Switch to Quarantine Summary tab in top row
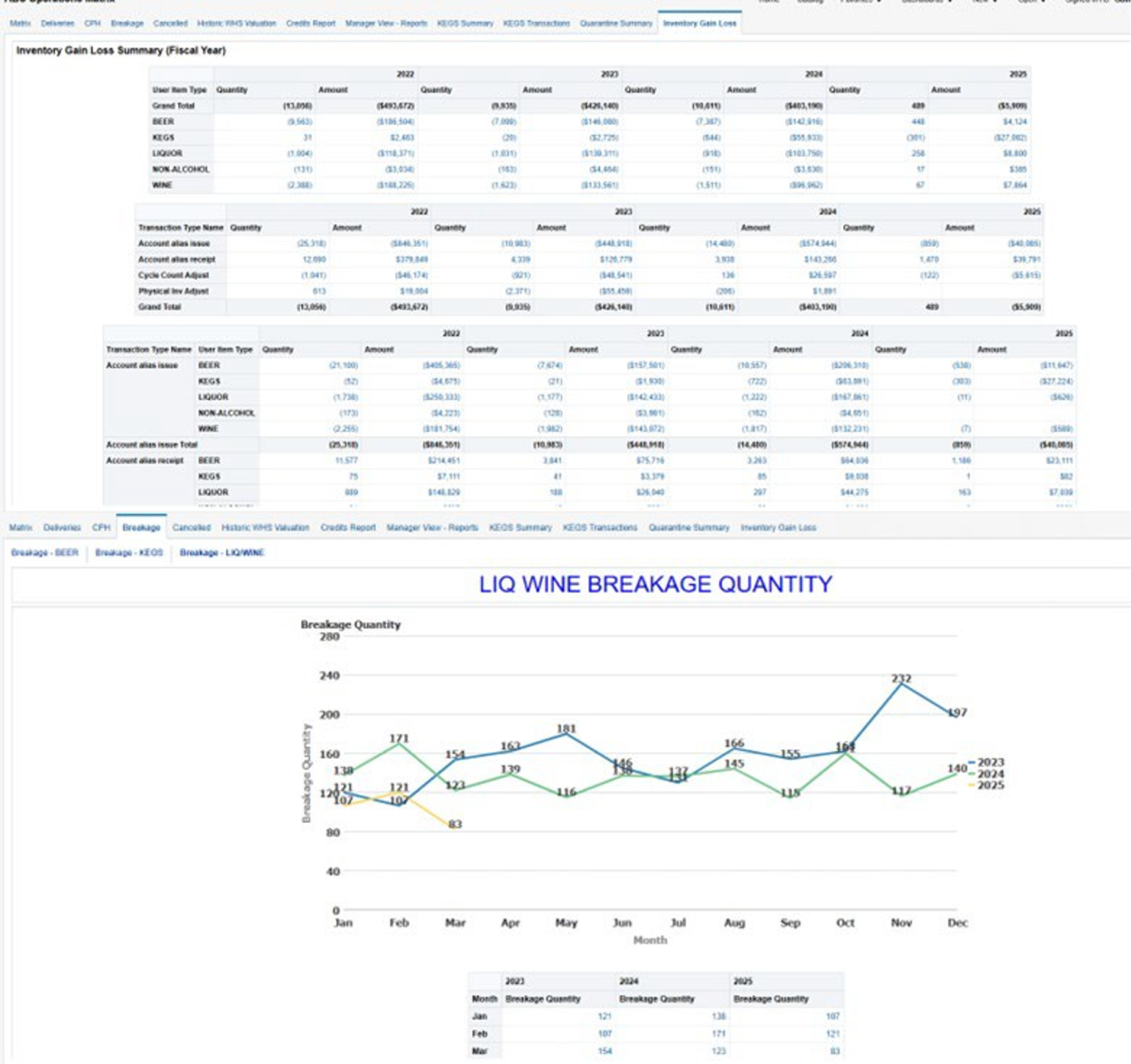 (x=616, y=23)
